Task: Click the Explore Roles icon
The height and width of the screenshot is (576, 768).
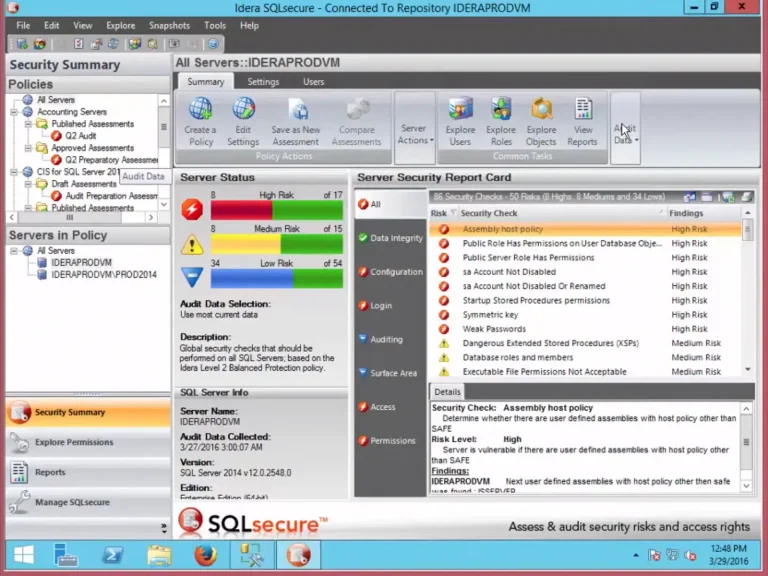Action: 501,110
